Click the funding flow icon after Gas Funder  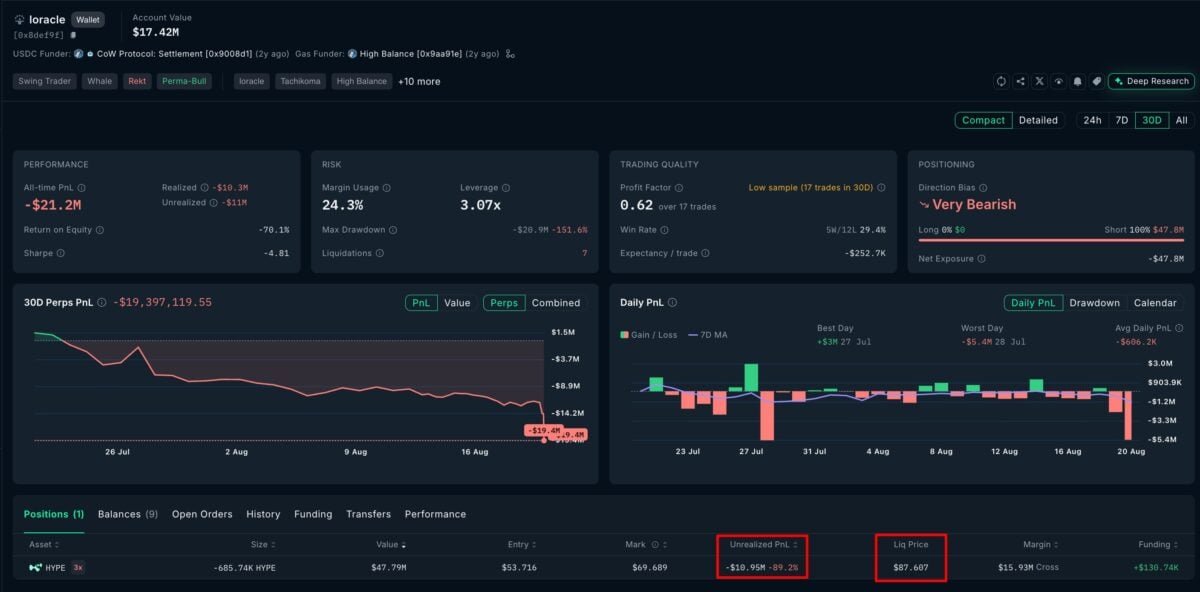[510, 54]
